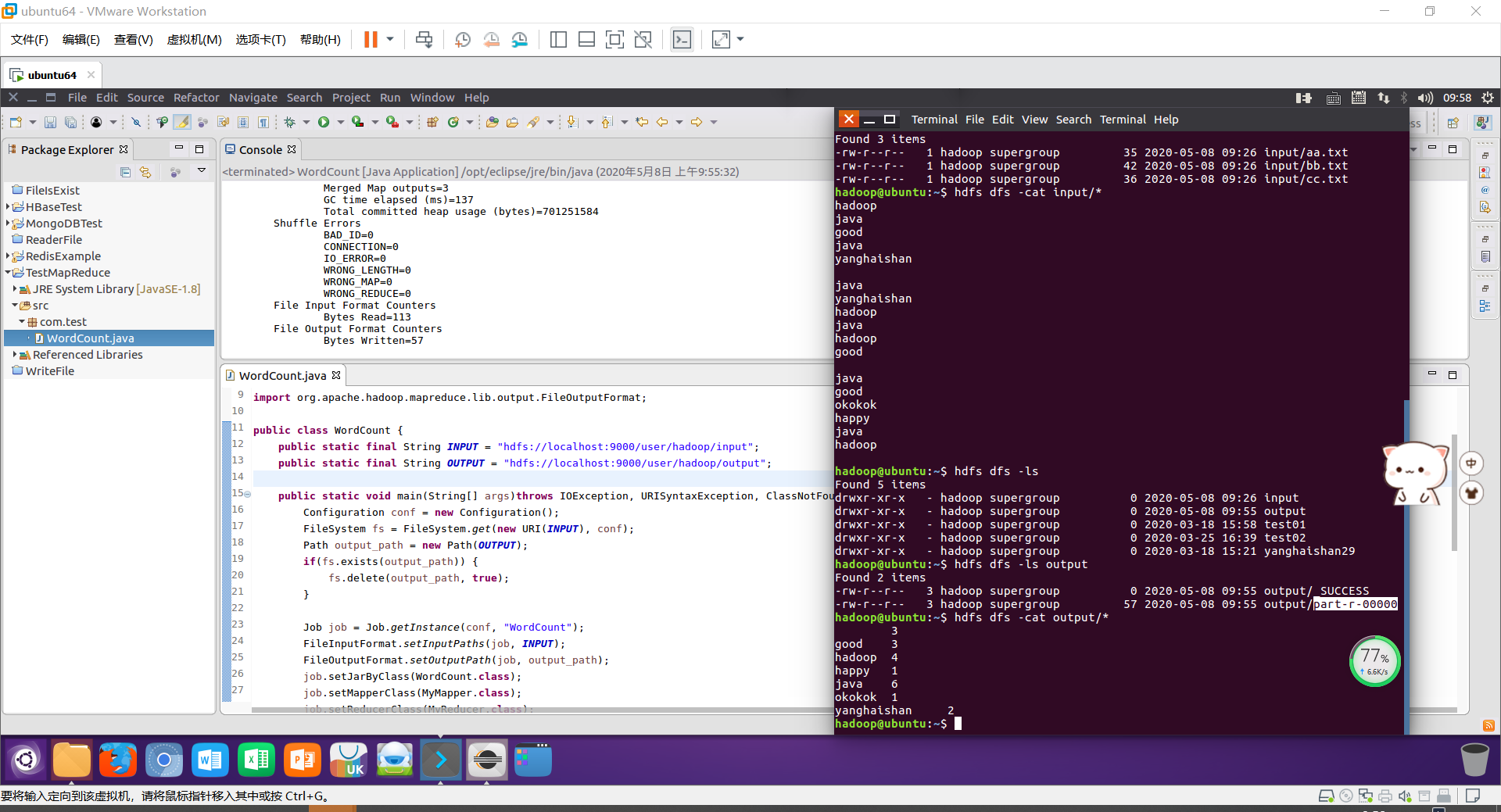Select the Console tab

coord(260,150)
